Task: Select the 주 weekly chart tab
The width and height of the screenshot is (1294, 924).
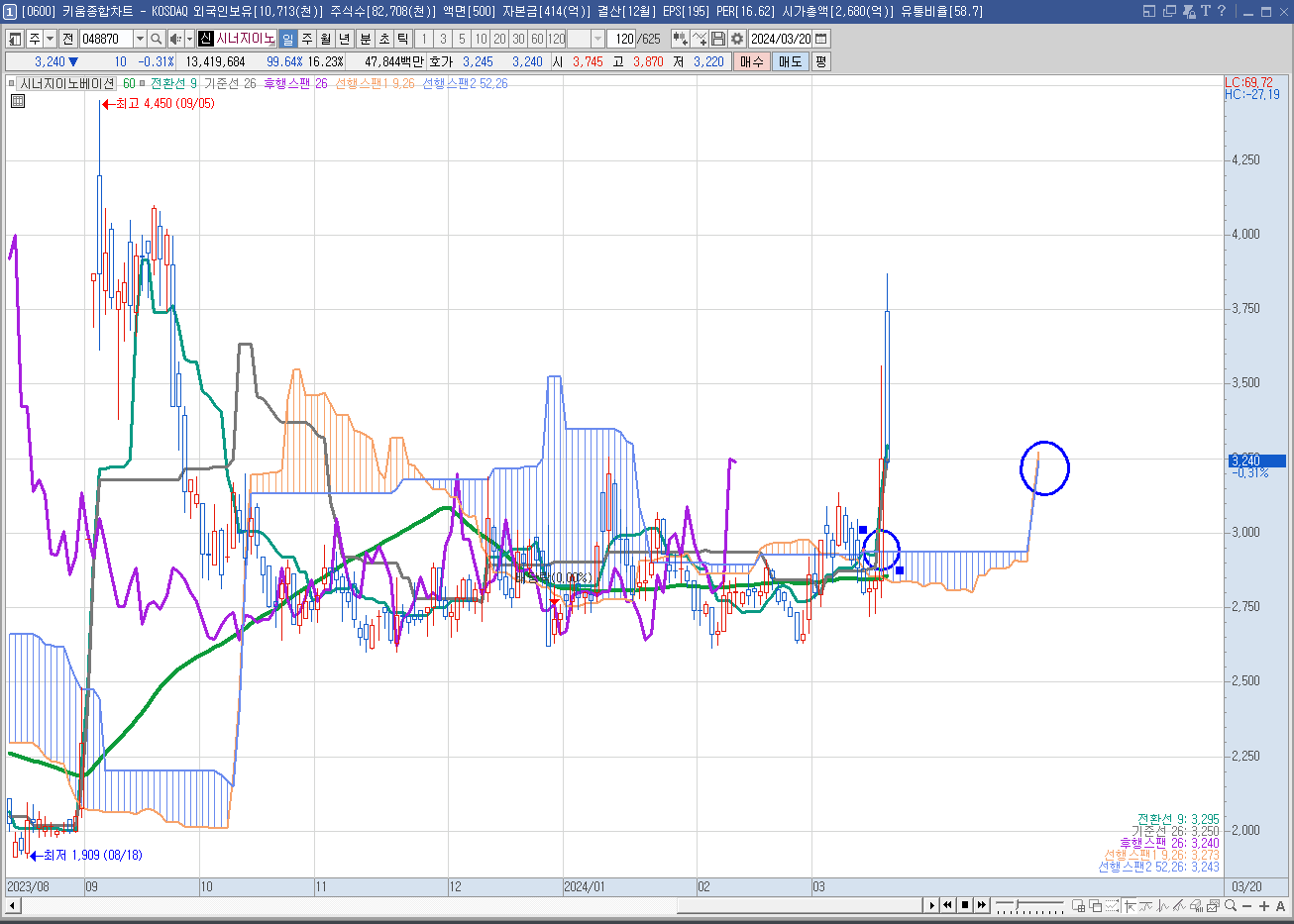Action: pos(307,39)
